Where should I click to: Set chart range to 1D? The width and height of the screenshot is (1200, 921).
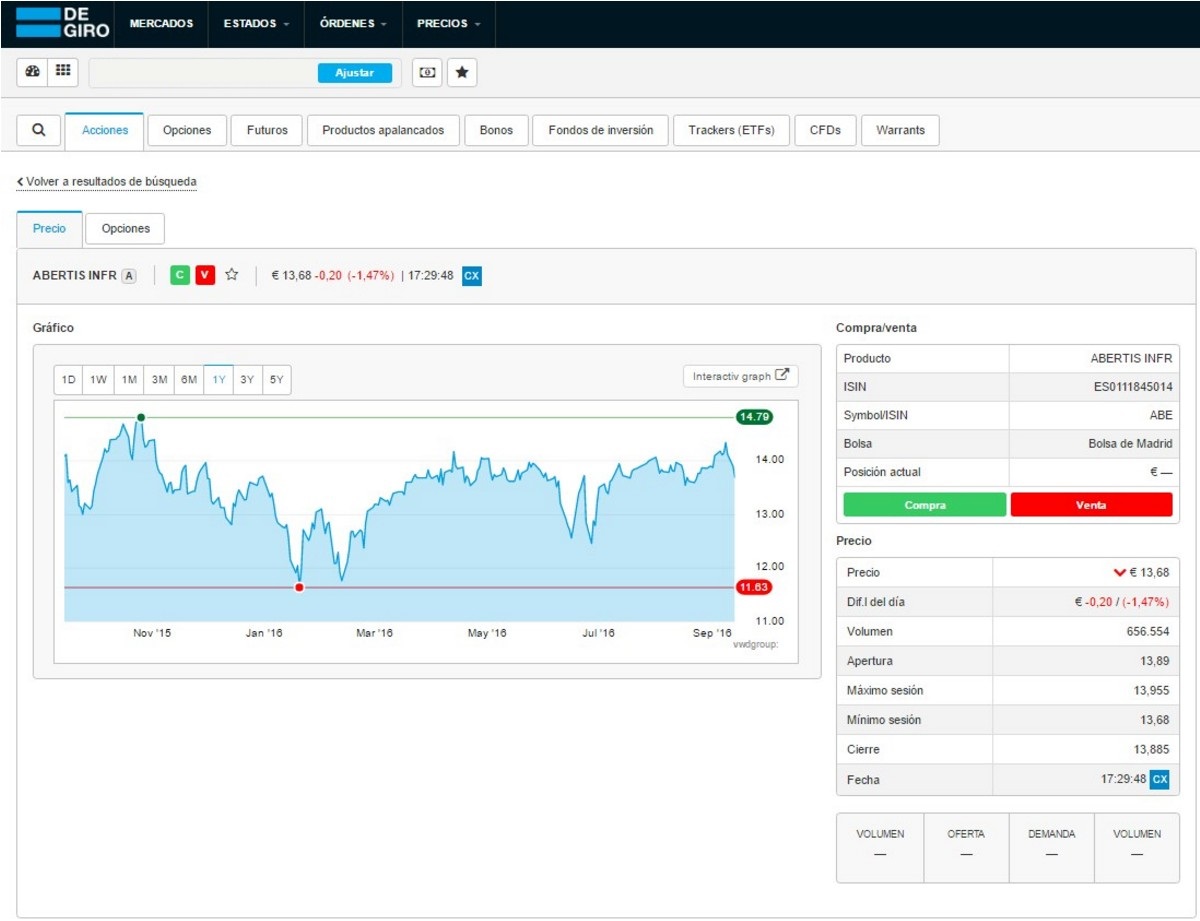(x=69, y=380)
